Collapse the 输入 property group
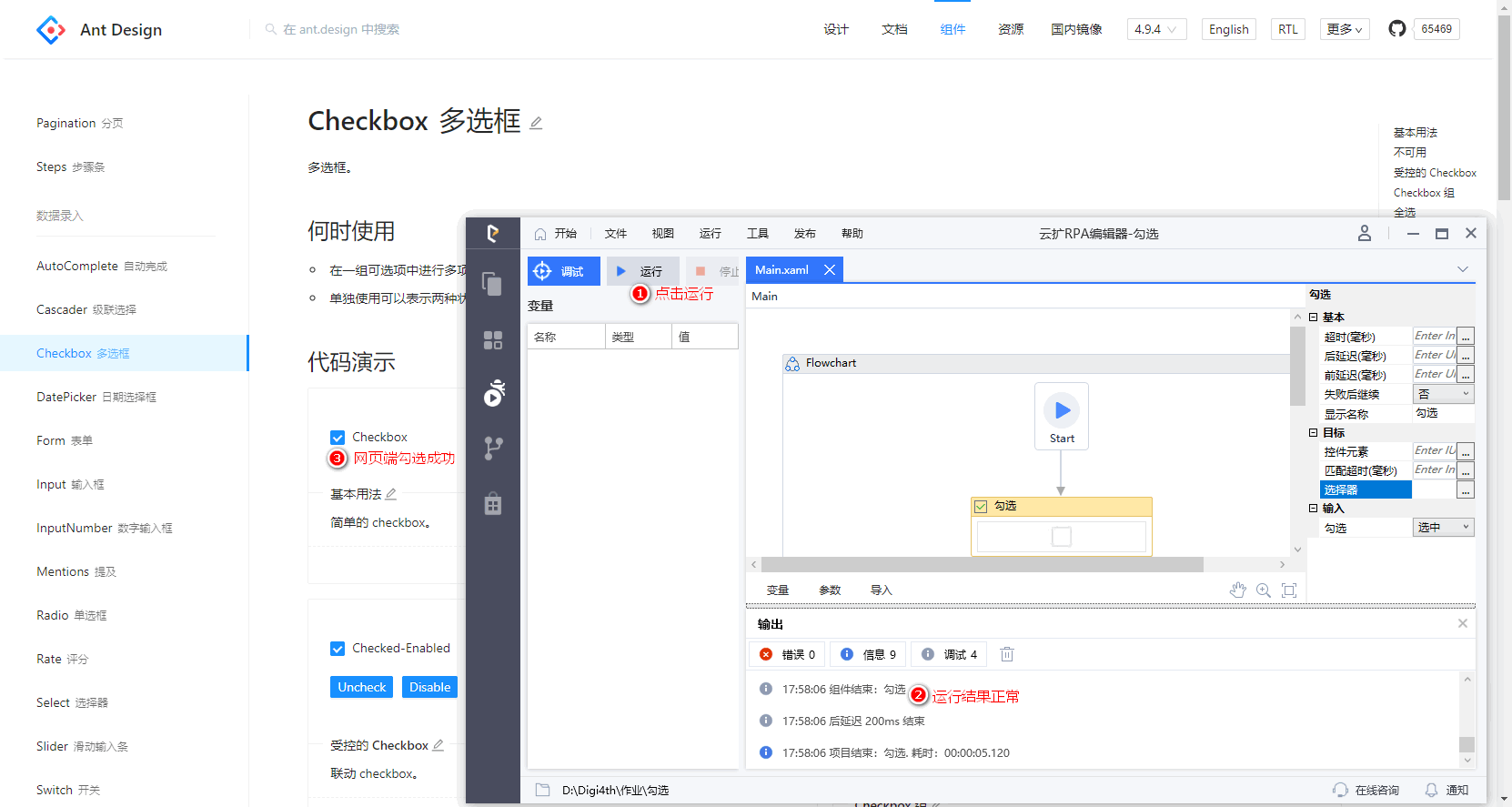The height and width of the screenshot is (807, 1512). pos(1314,509)
